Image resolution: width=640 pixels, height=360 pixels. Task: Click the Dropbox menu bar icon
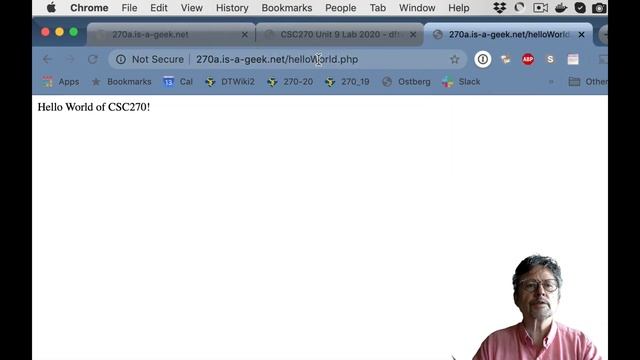[500, 8]
